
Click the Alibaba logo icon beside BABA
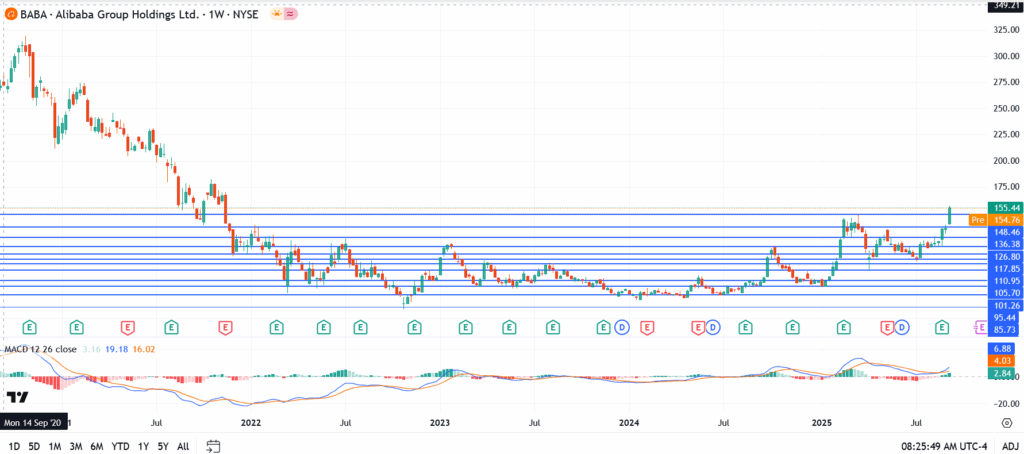click(10, 14)
